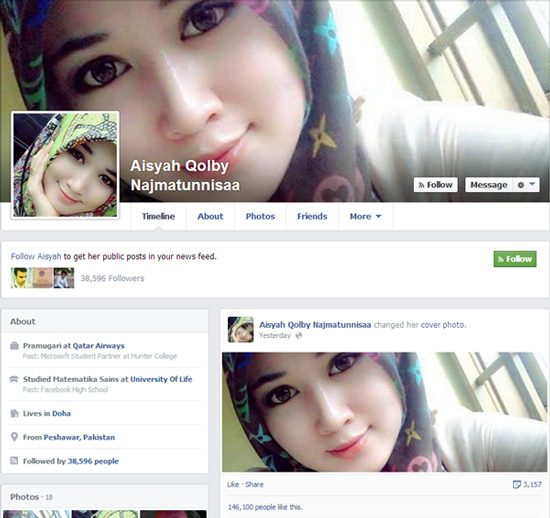Open the cover photo image in the post
Image resolution: width=550 pixels, height=518 pixels.
click(384, 412)
